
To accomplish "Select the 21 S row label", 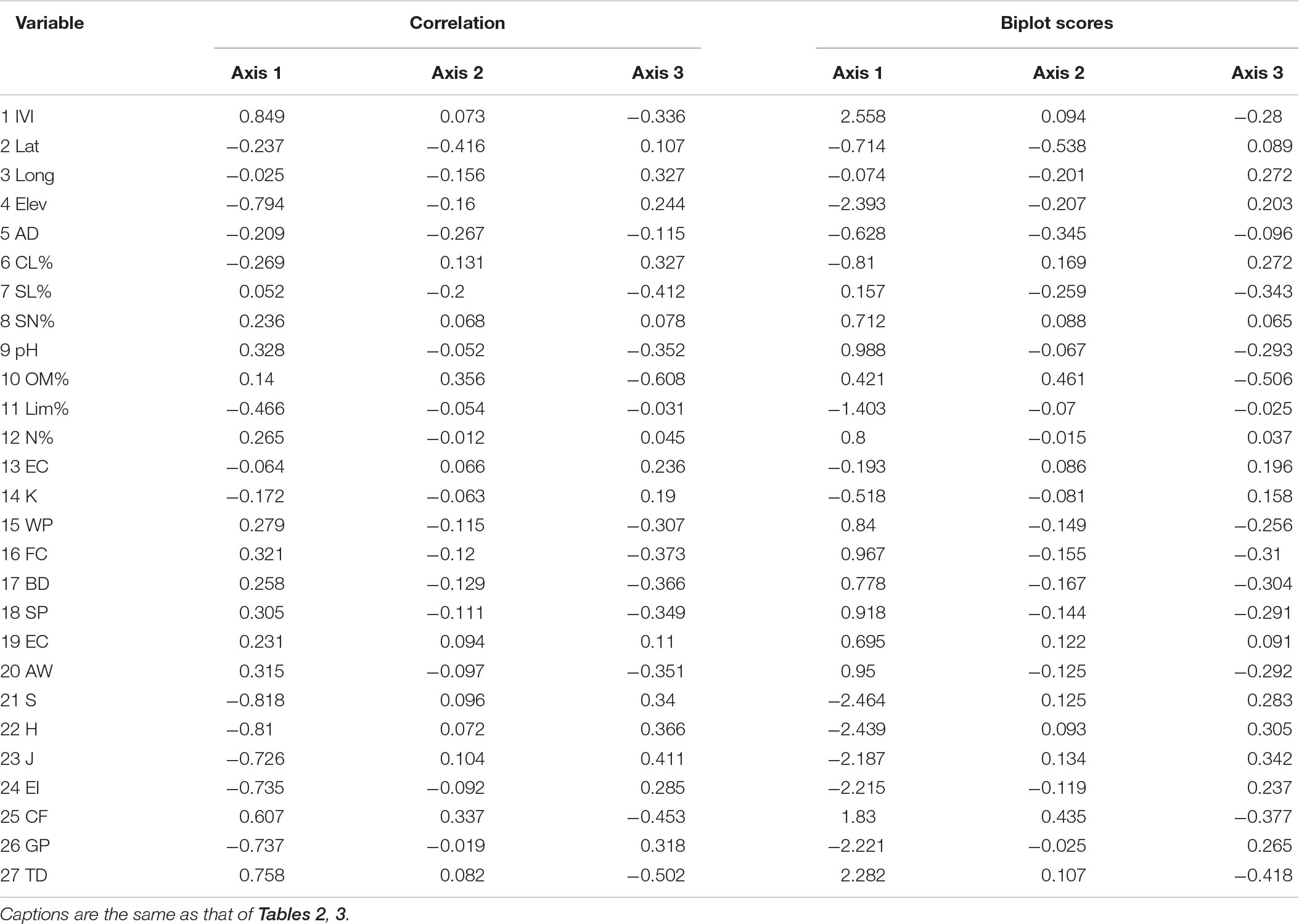I will coord(18,700).
